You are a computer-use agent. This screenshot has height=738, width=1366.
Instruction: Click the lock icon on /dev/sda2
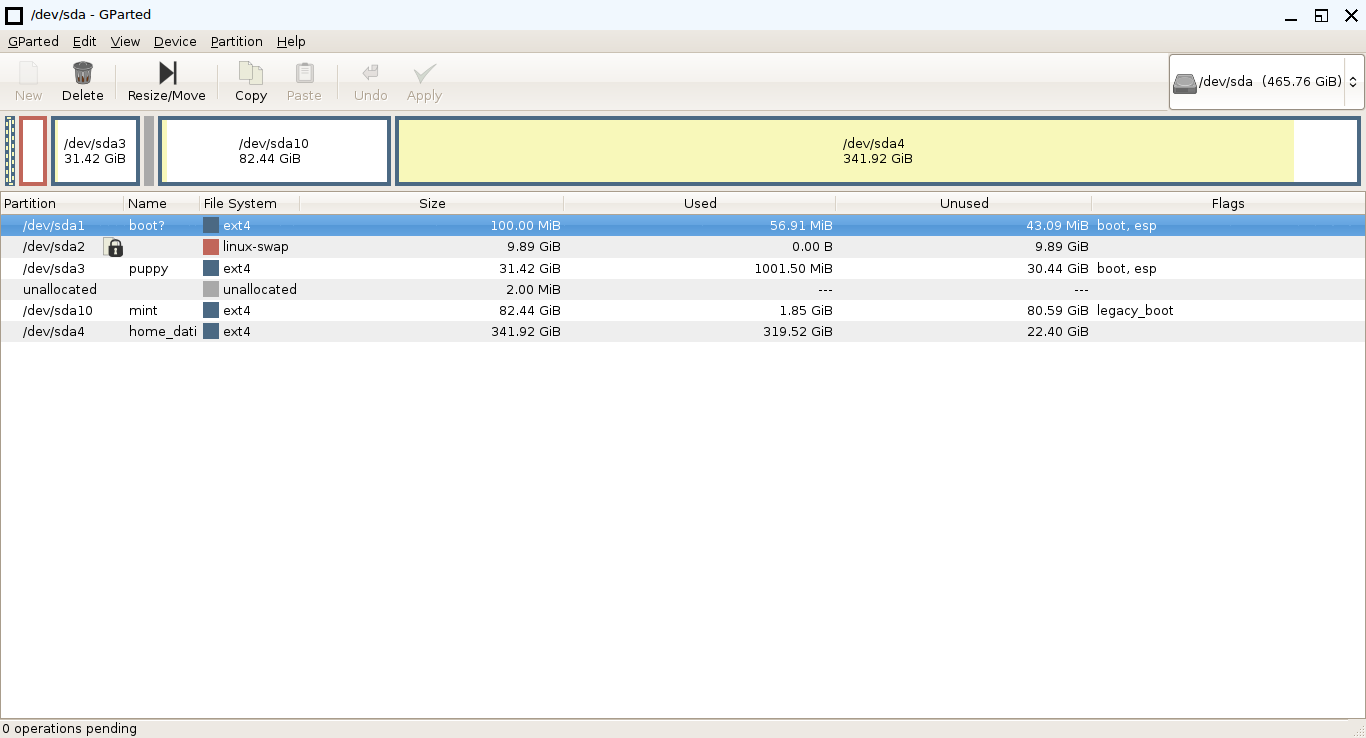[115, 247]
